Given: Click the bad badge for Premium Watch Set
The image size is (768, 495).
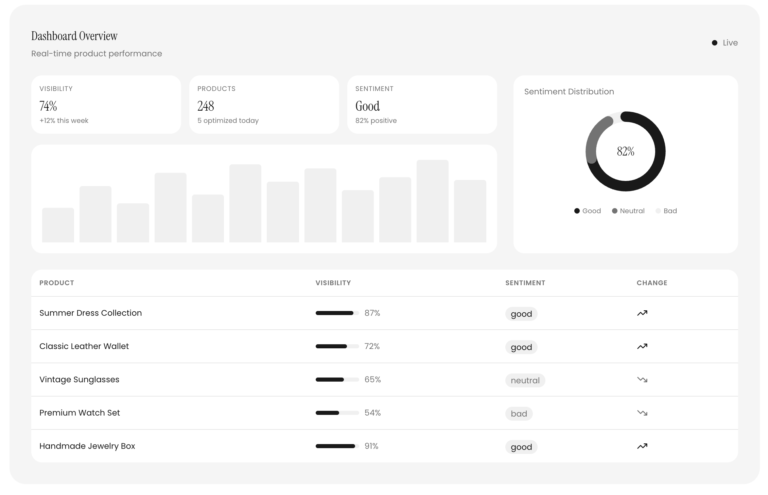Looking at the screenshot, I should pos(519,413).
